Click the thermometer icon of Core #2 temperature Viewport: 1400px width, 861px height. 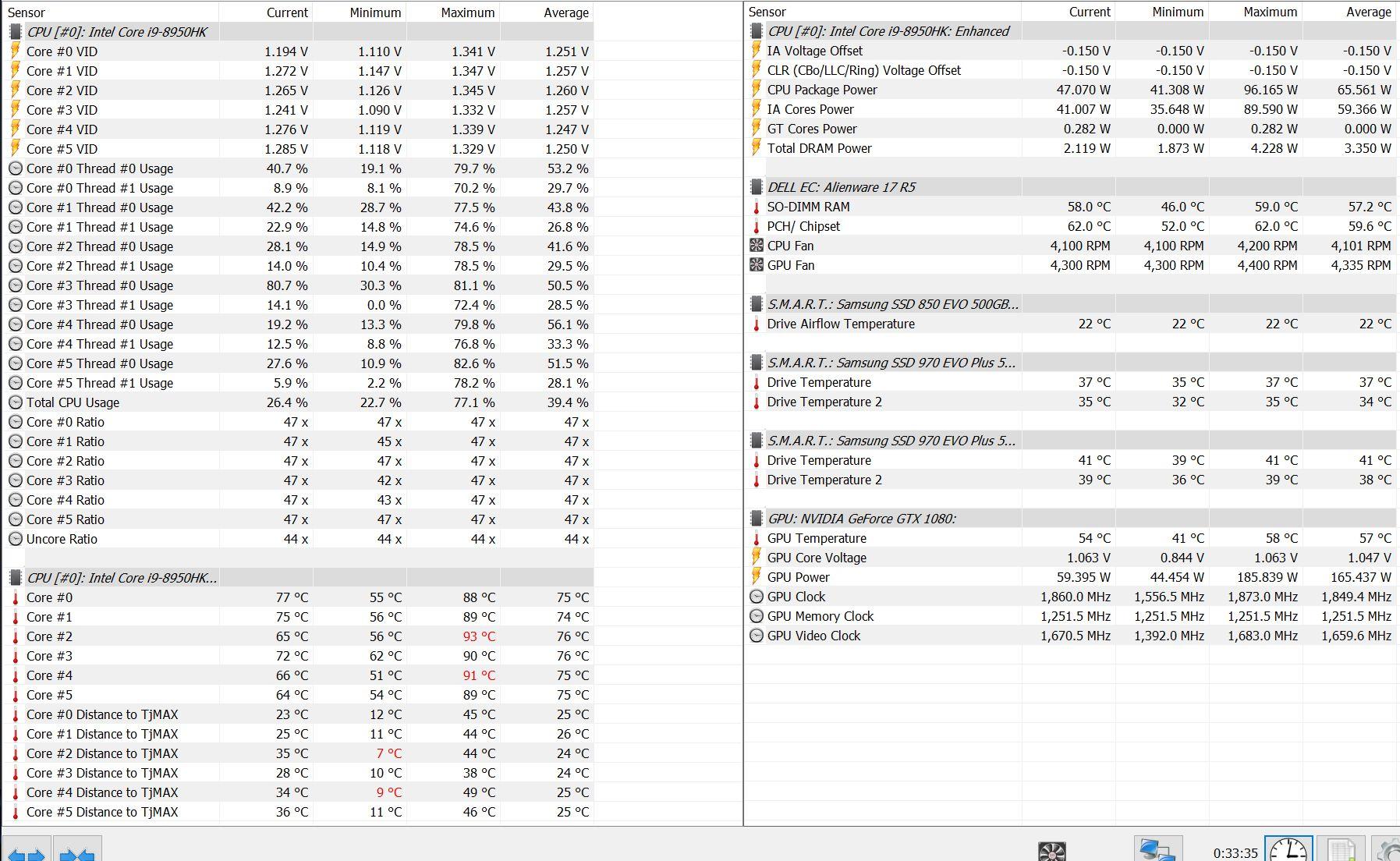[x=15, y=636]
